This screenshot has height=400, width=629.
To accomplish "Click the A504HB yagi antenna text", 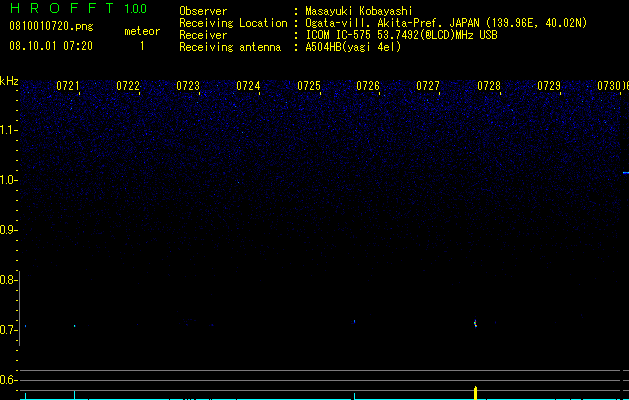I will pos(353,47).
